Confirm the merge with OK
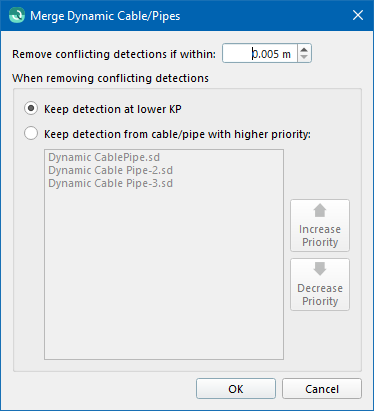The width and height of the screenshot is (374, 411). (236, 389)
